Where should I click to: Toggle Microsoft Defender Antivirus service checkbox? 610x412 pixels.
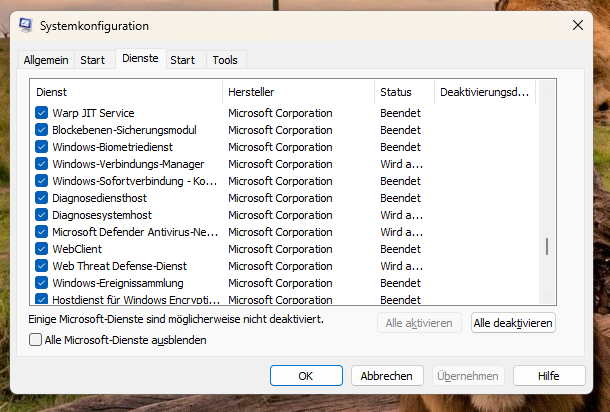click(x=42, y=232)
